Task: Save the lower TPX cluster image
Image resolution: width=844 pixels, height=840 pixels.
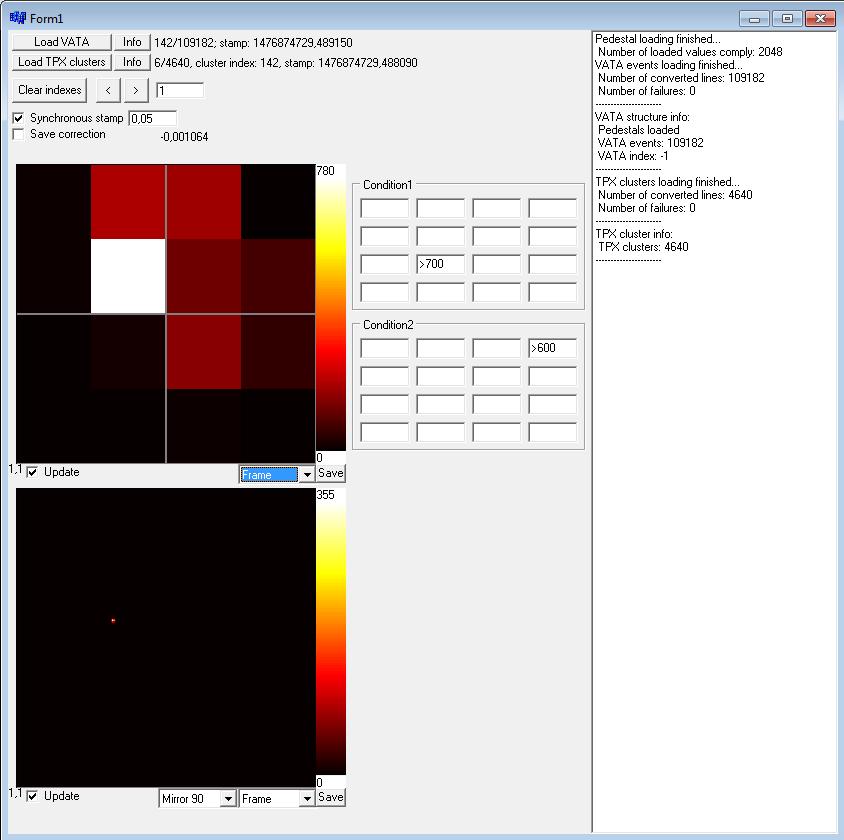Action: point(330,797)
